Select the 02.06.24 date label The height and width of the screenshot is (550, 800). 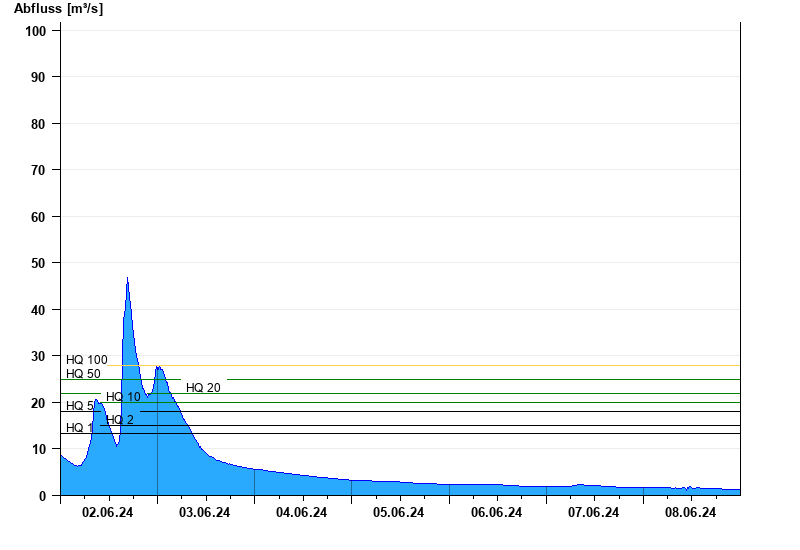(x=108, y=513)
